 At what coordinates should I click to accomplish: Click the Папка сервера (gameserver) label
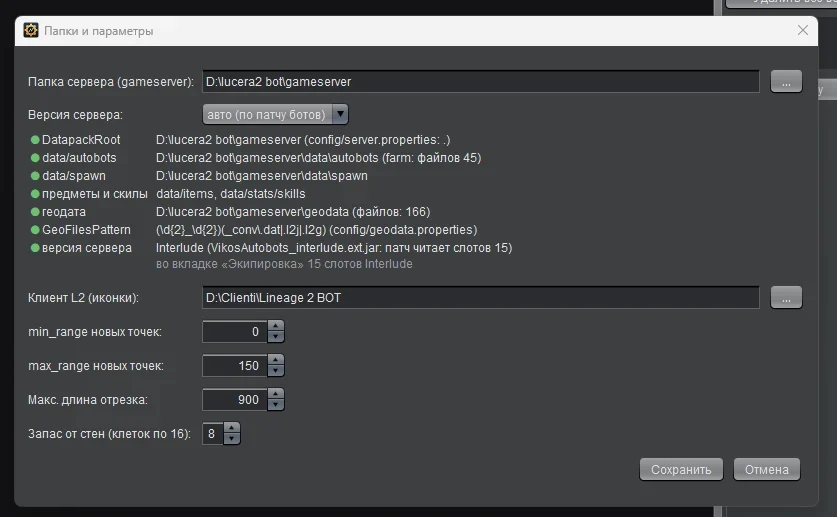[110, 82]
